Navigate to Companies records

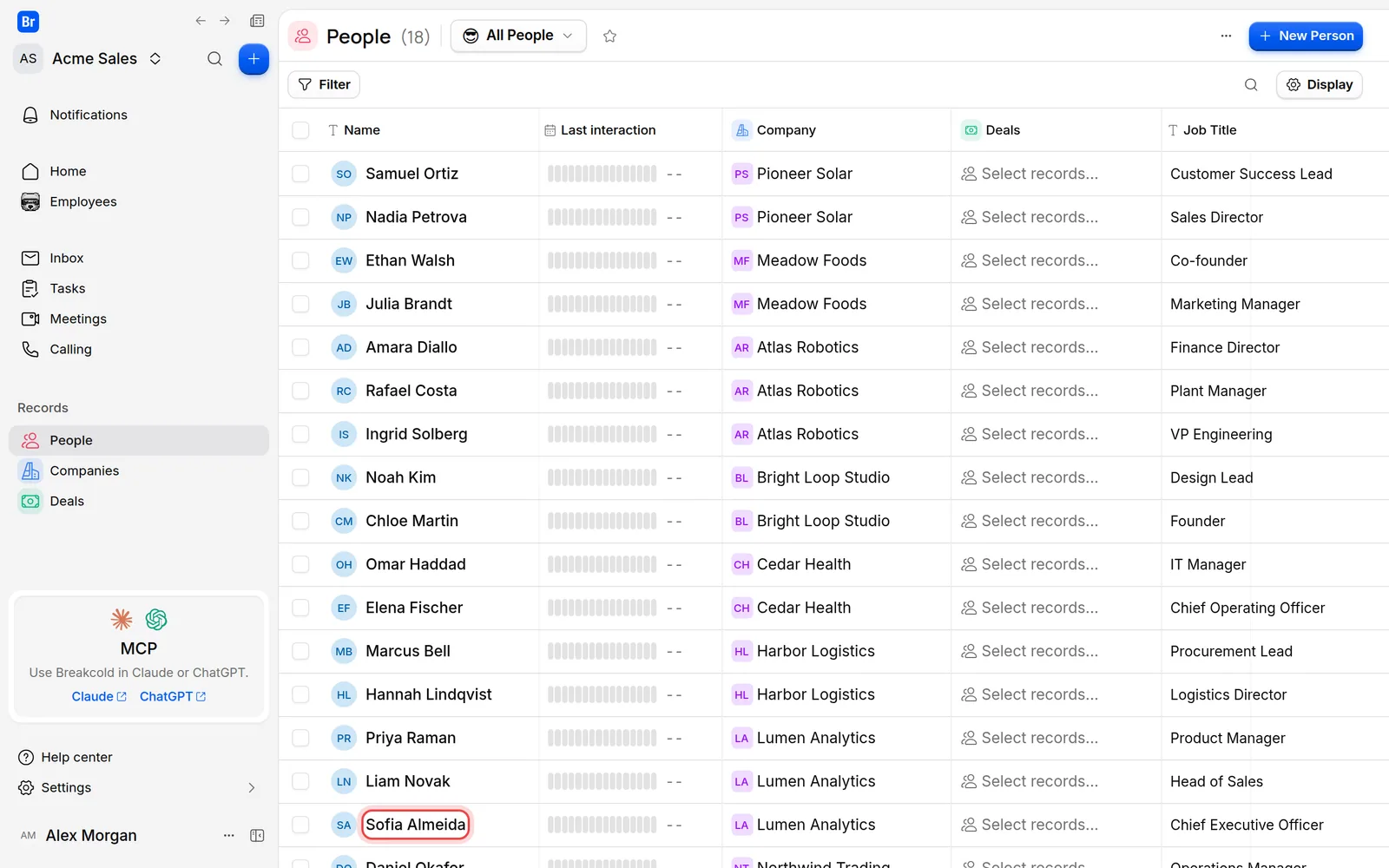[x=139, y=470]
